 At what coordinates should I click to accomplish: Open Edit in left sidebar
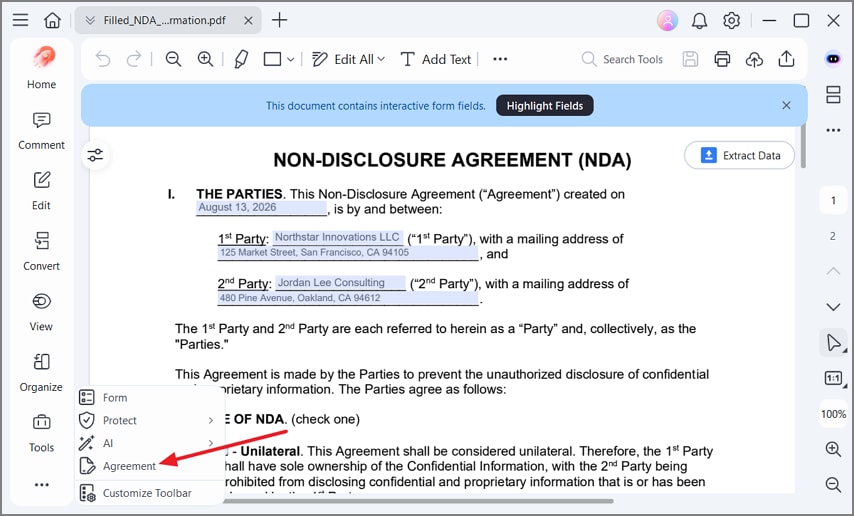coord(41,191)
